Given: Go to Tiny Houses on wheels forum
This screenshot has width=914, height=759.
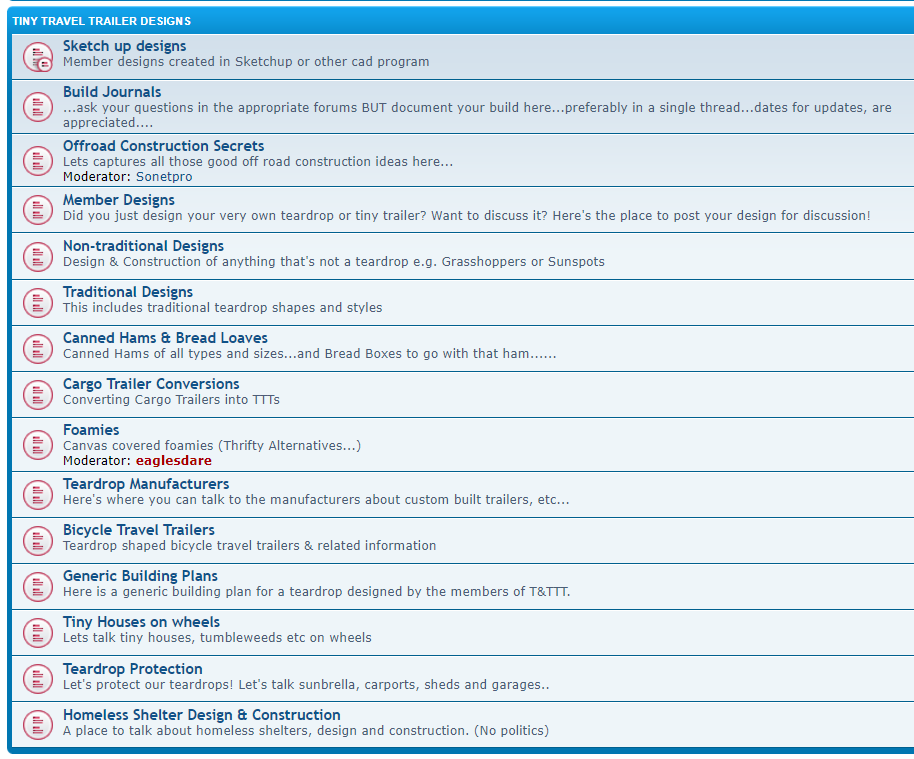Looking at the screenshot, I should click(x=141, y=622).
